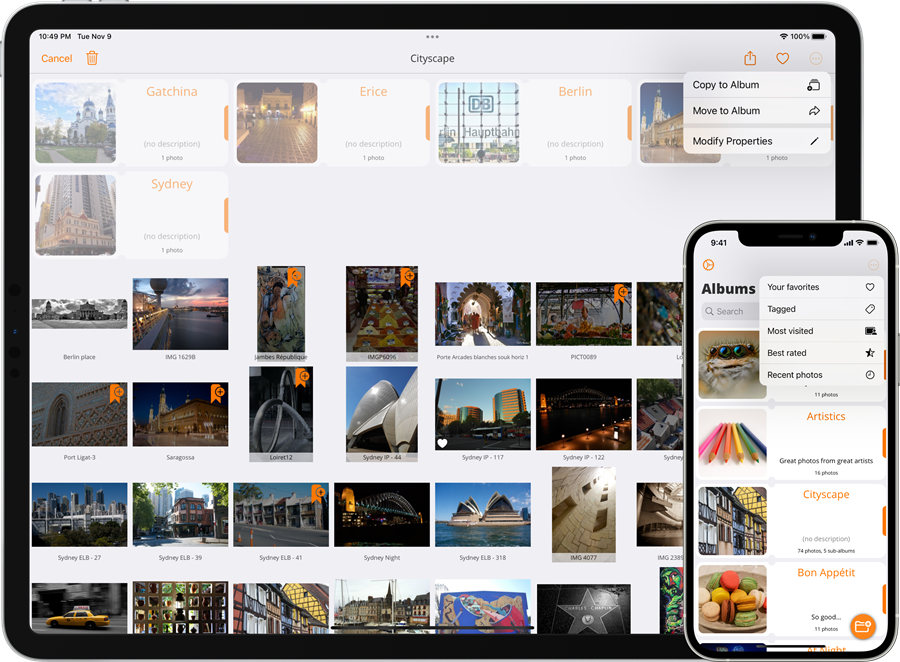Select the Sydney ELB - 318 photo

pos(483,514)
